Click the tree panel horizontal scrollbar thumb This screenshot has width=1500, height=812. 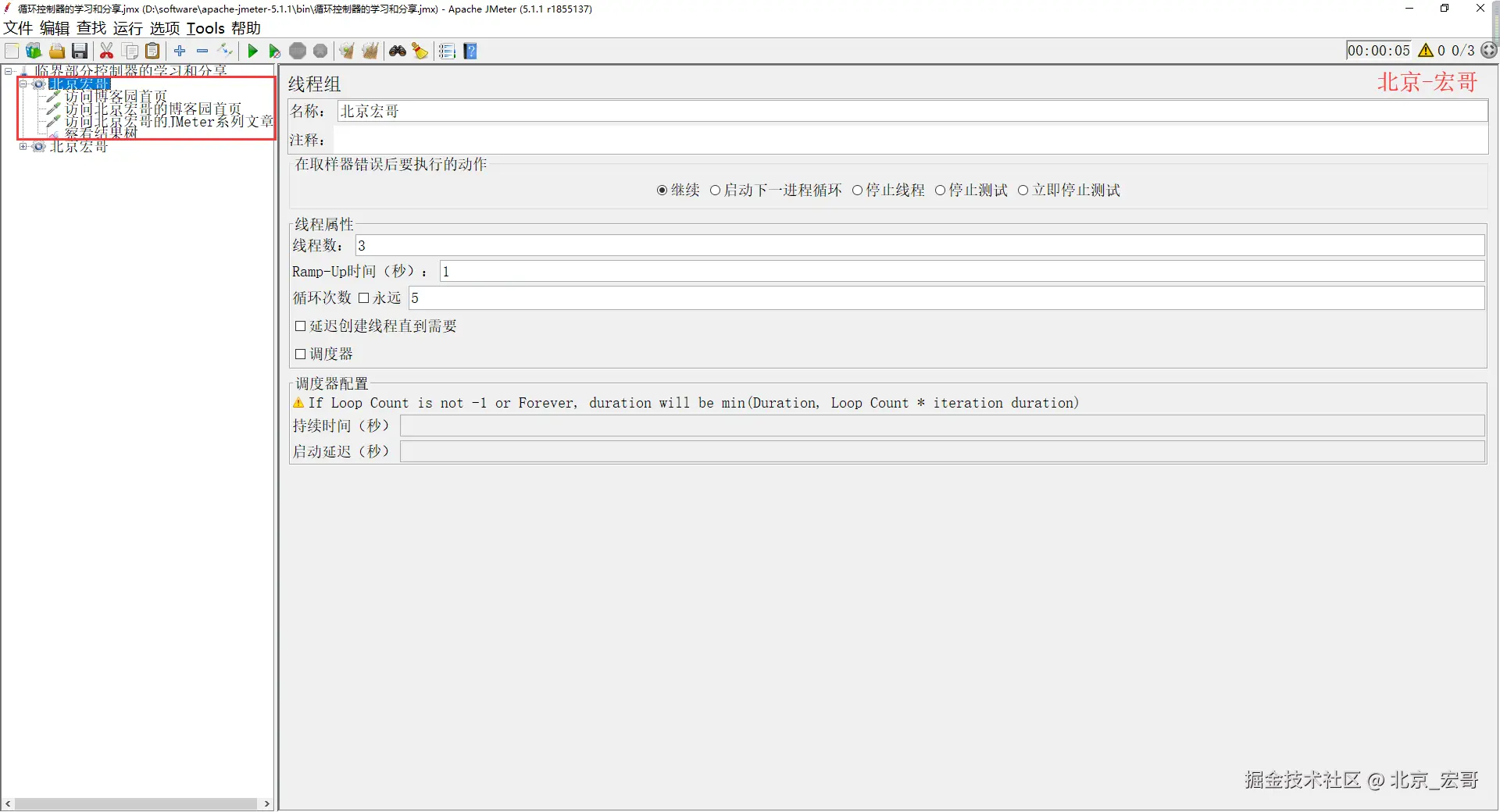(x=136, y=803)
